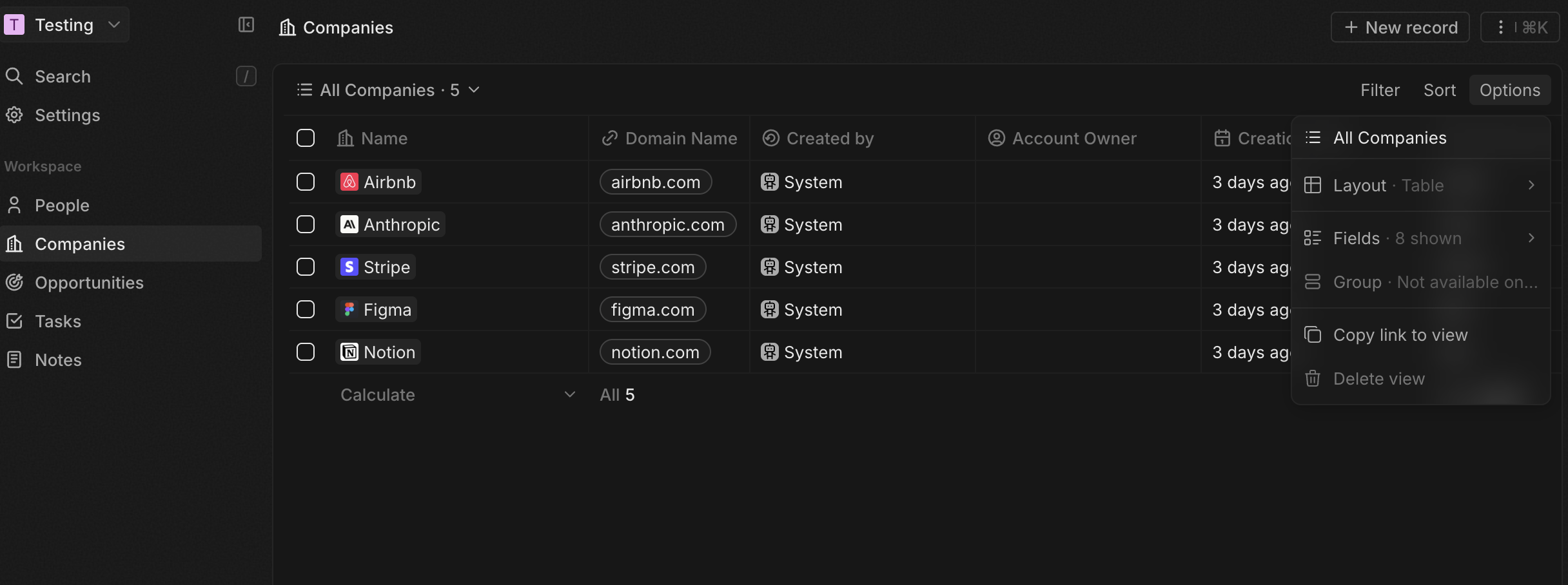
Task: Open the Calculate dropdown
Action: (458, 394)
